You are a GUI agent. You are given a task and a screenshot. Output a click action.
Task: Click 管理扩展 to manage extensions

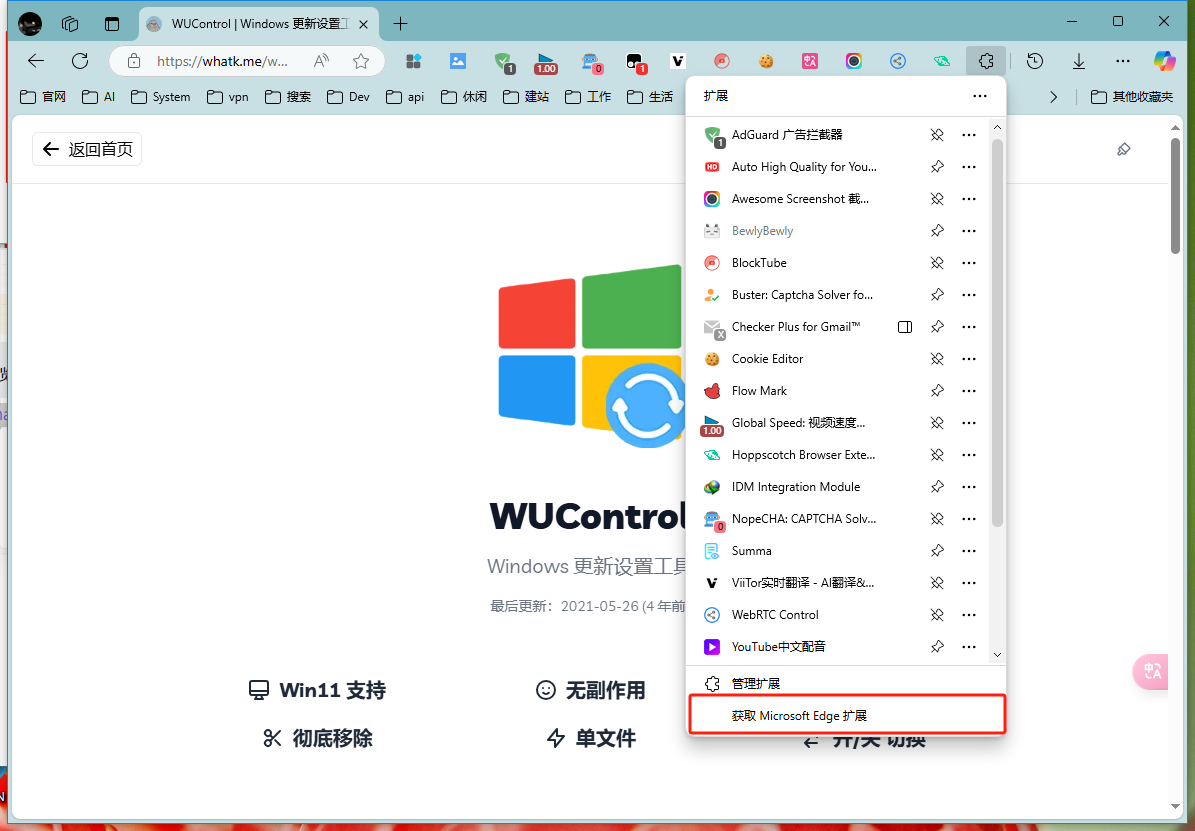click(x=846, y=684)
